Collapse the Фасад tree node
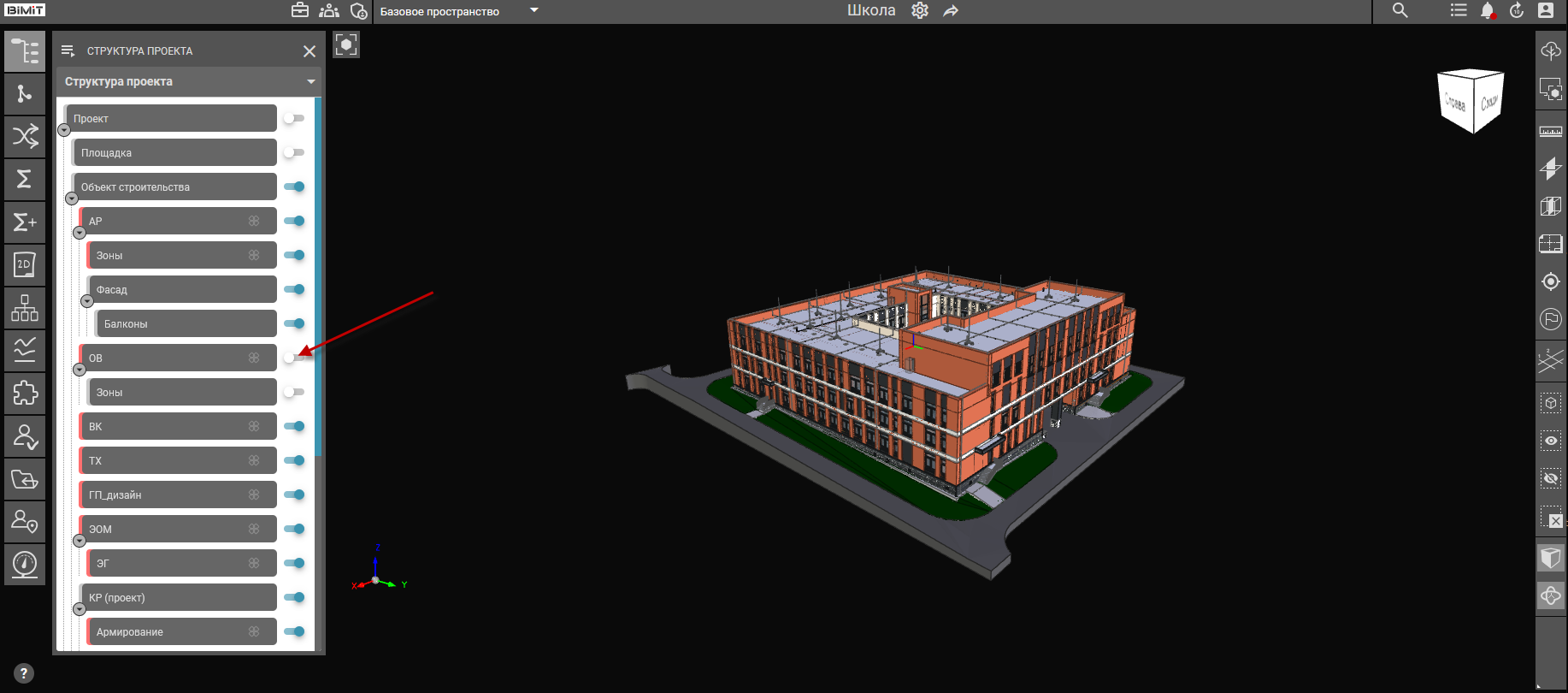 (87, 301)
